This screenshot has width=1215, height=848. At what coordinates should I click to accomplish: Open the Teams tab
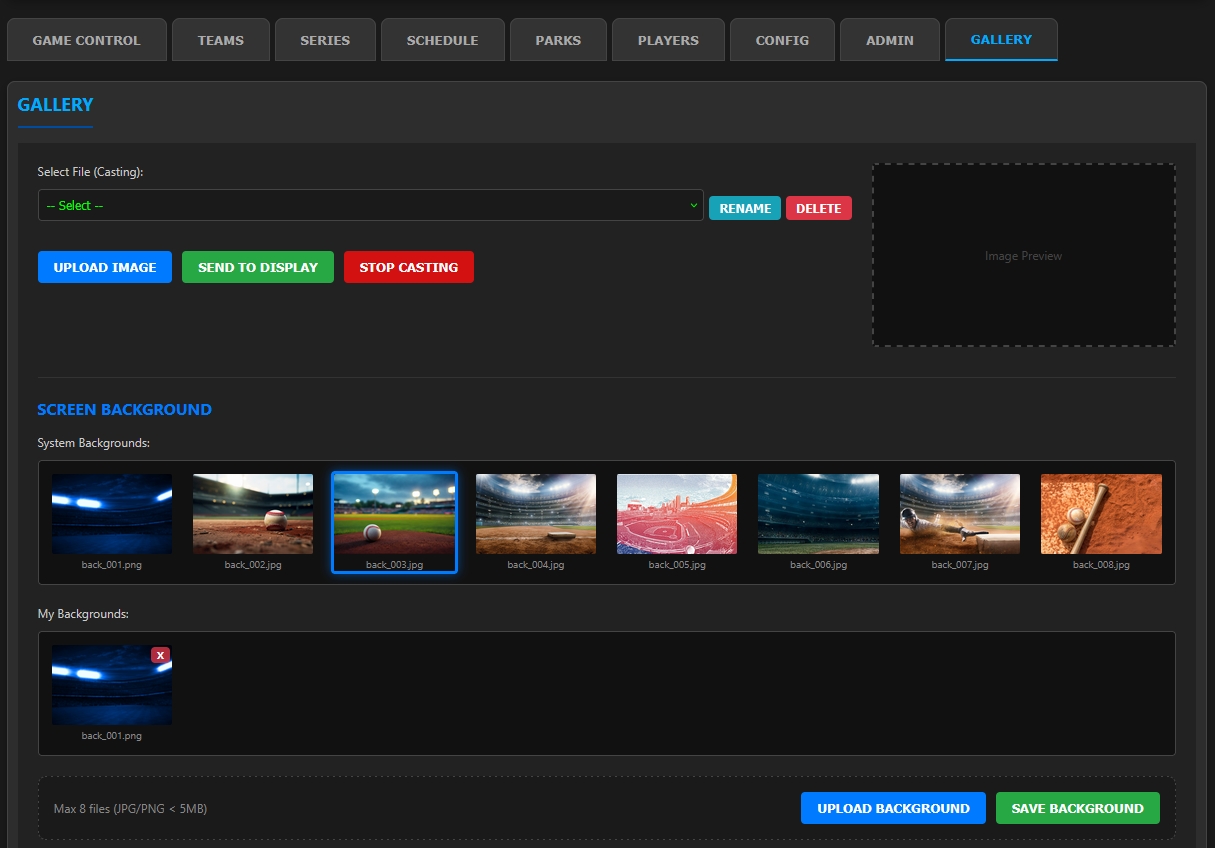click(221, 41)
